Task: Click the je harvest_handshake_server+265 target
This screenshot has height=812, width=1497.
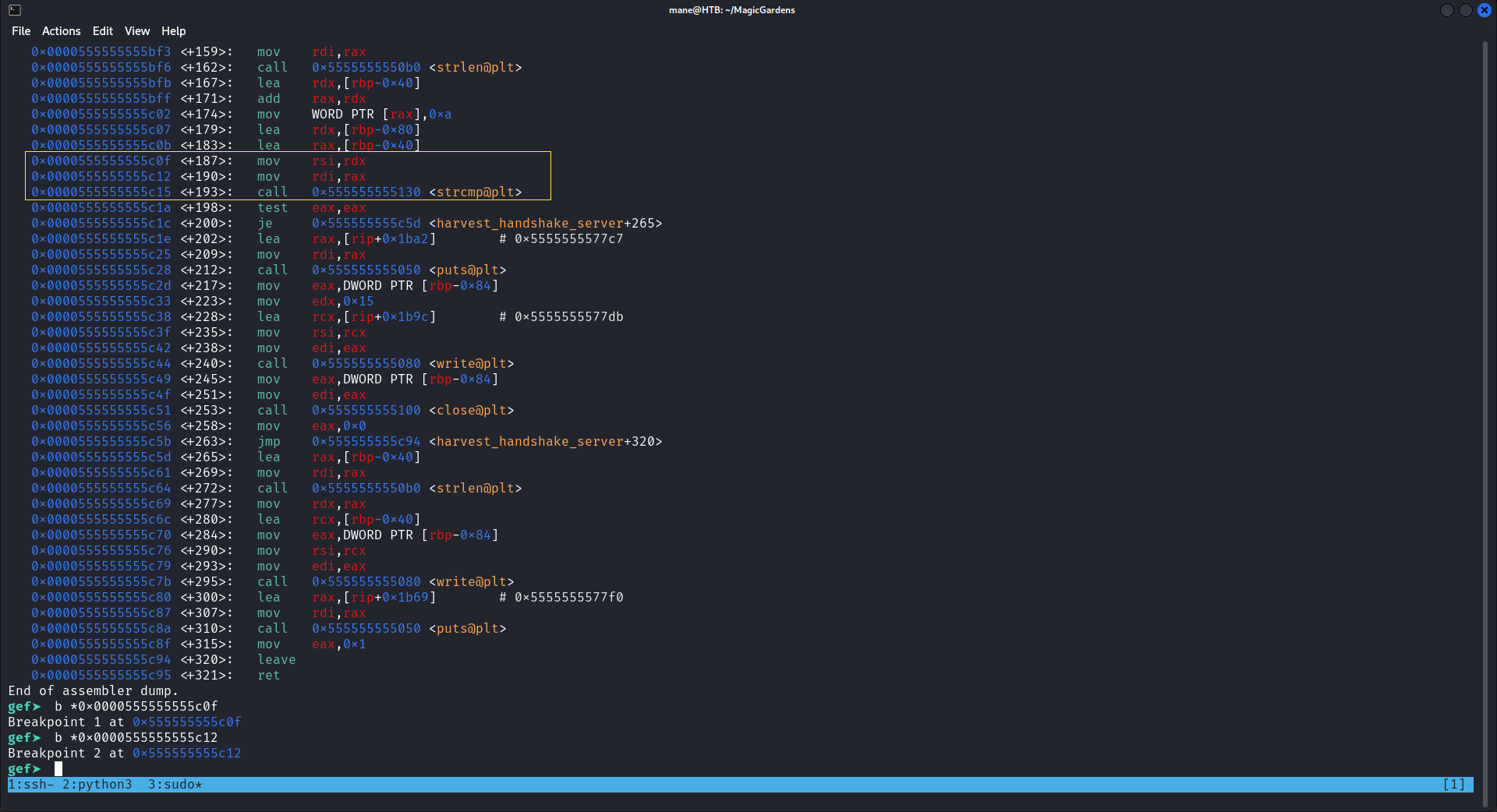Action: tap(487, 224)
